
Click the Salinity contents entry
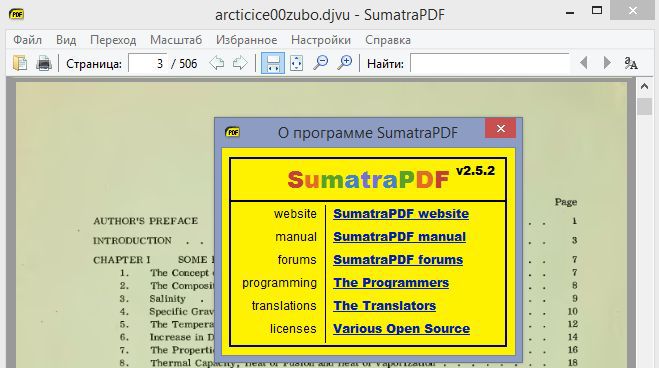(167, 299)
